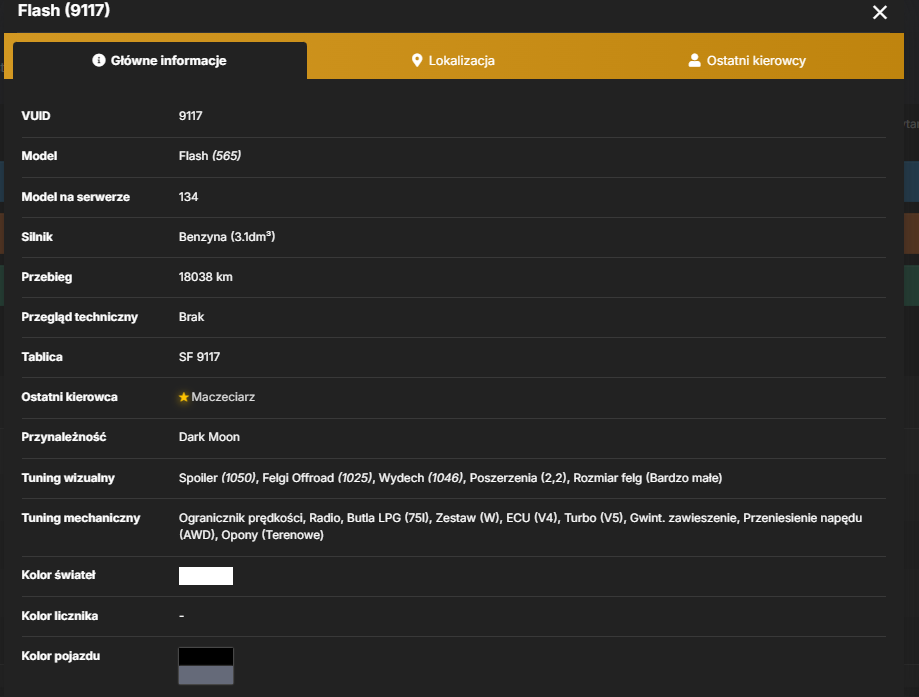Select the model value Flash (565)
This screenshot has height=697, width=919.
coord(210,155)
